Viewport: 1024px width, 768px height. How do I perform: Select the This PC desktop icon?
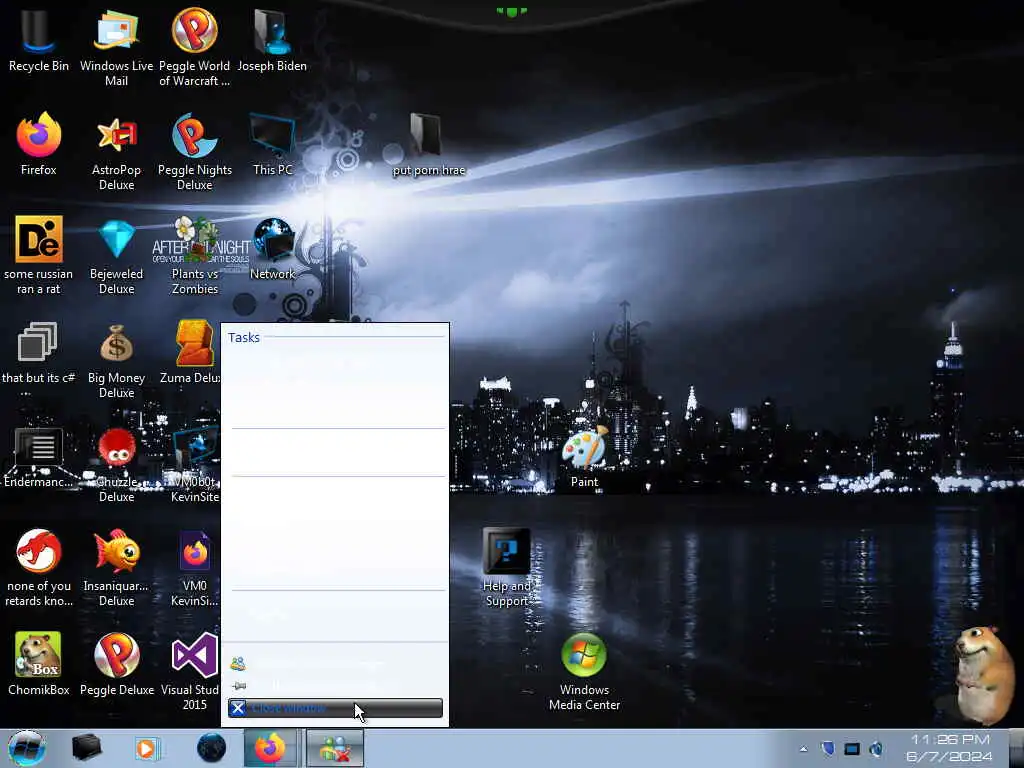[272, 144]
